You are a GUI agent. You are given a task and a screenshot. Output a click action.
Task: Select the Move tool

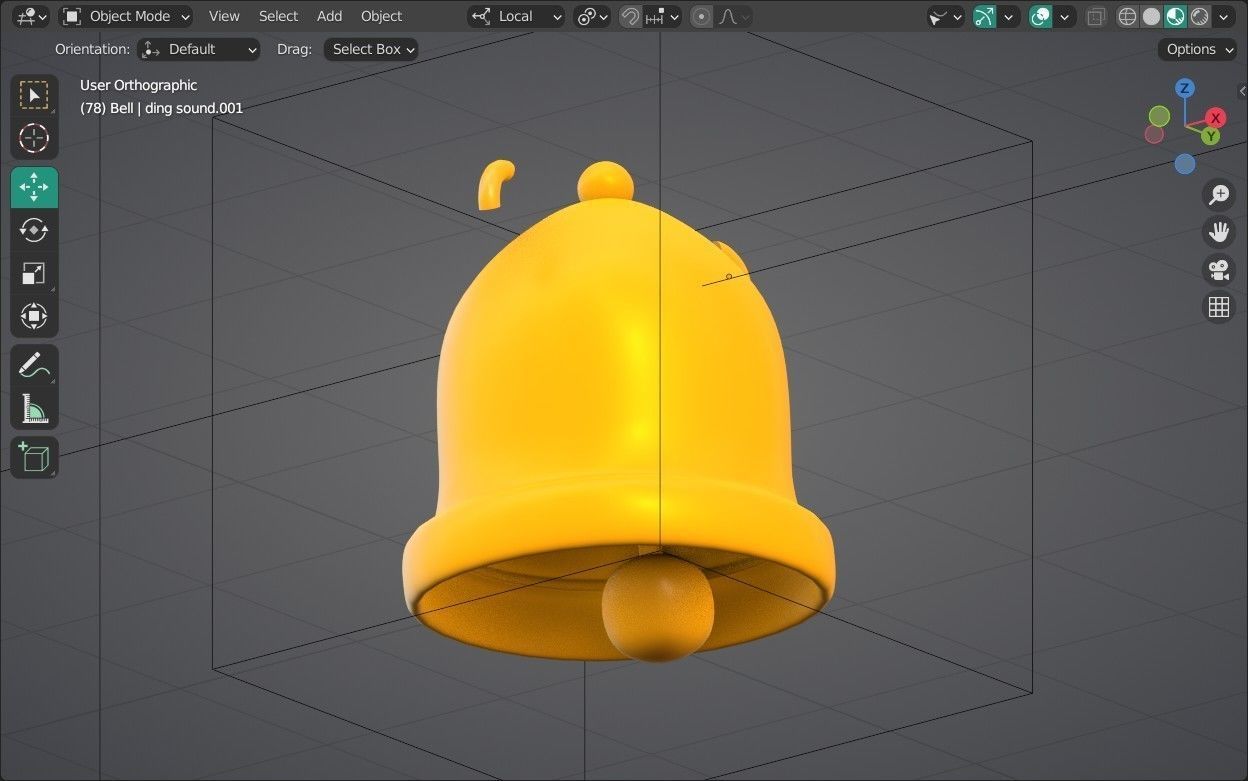34,187
